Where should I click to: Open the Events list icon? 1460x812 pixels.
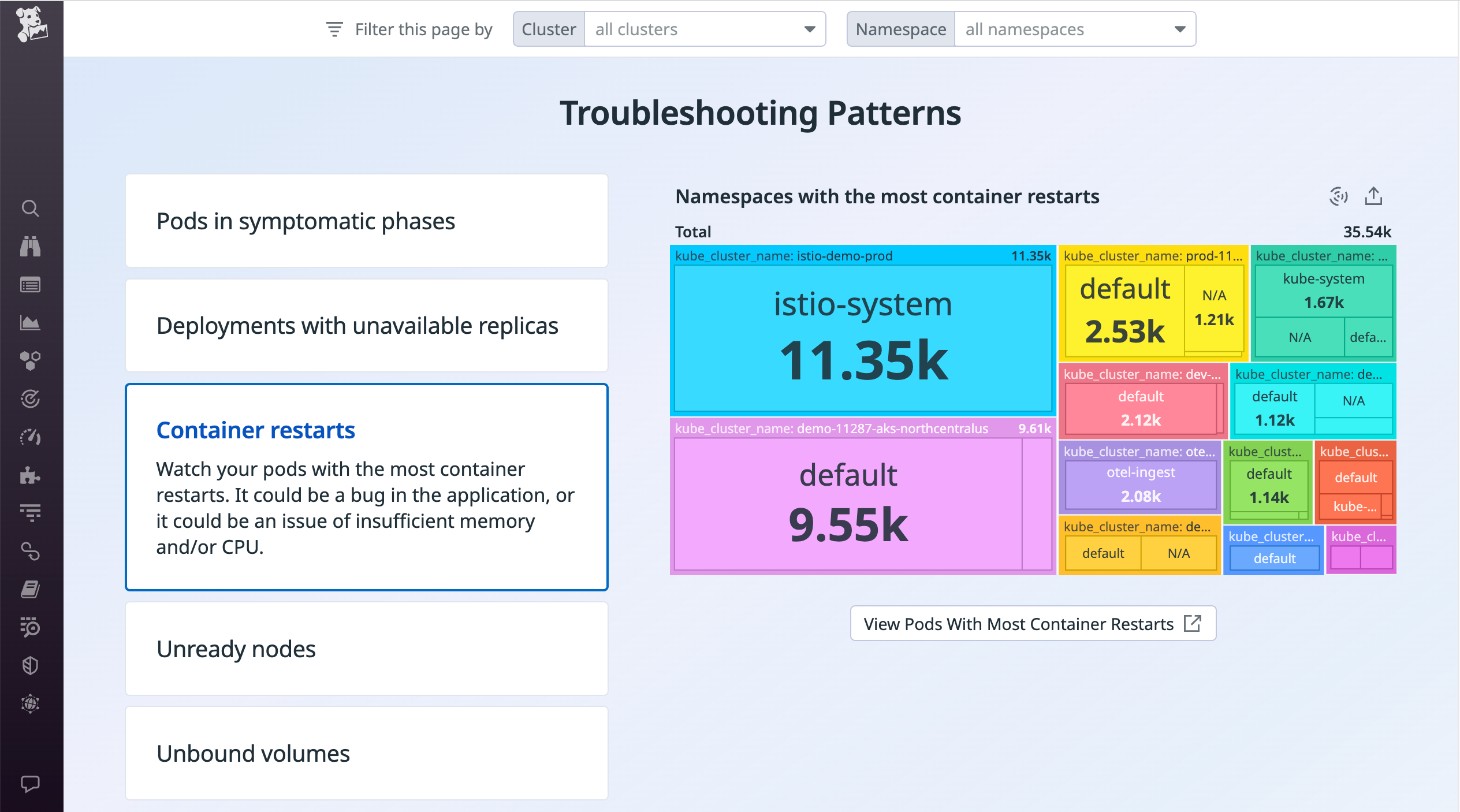point(31,284)
